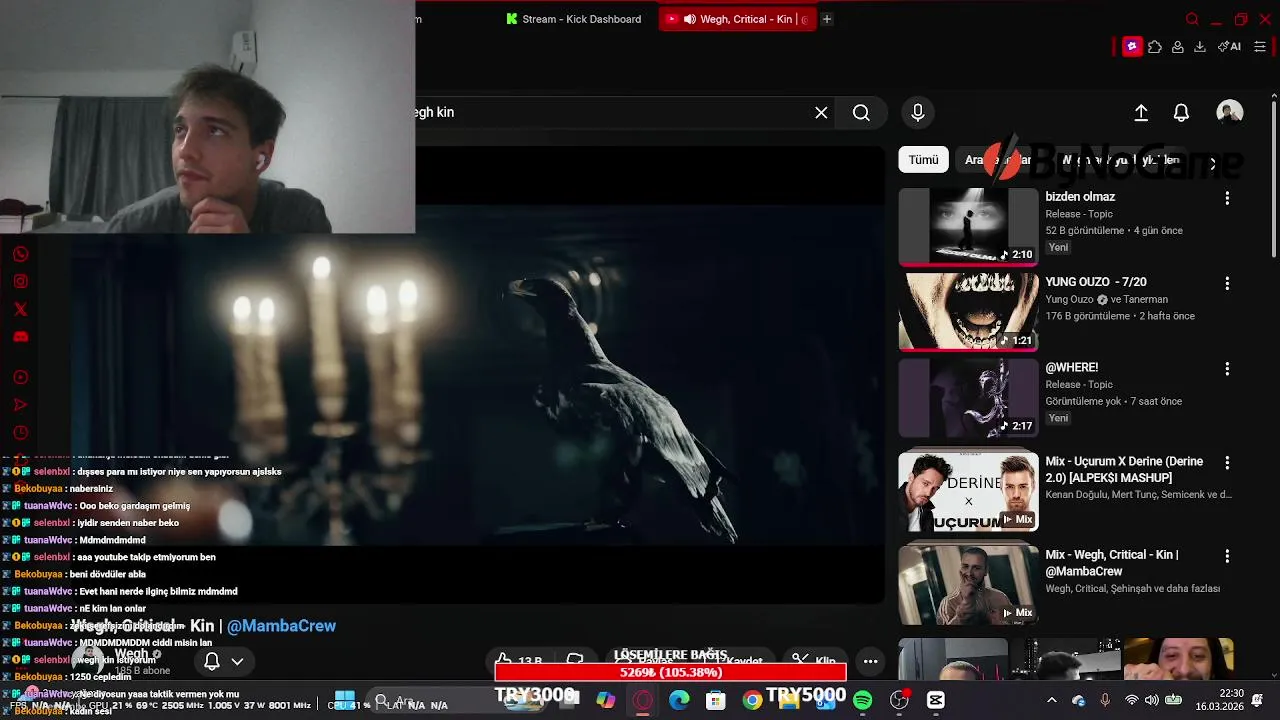Open the browser AI assistant button
The width and height of the screenshot is (1280, 720).
(1229, 46)
